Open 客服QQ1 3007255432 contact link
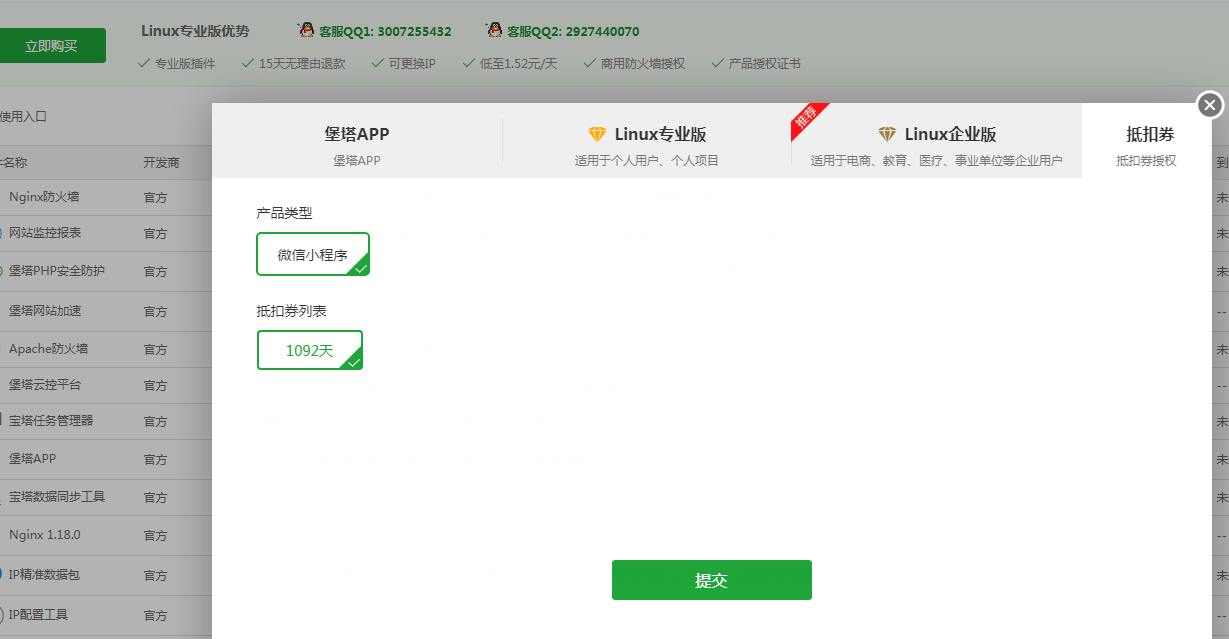 tap(385, 31)
